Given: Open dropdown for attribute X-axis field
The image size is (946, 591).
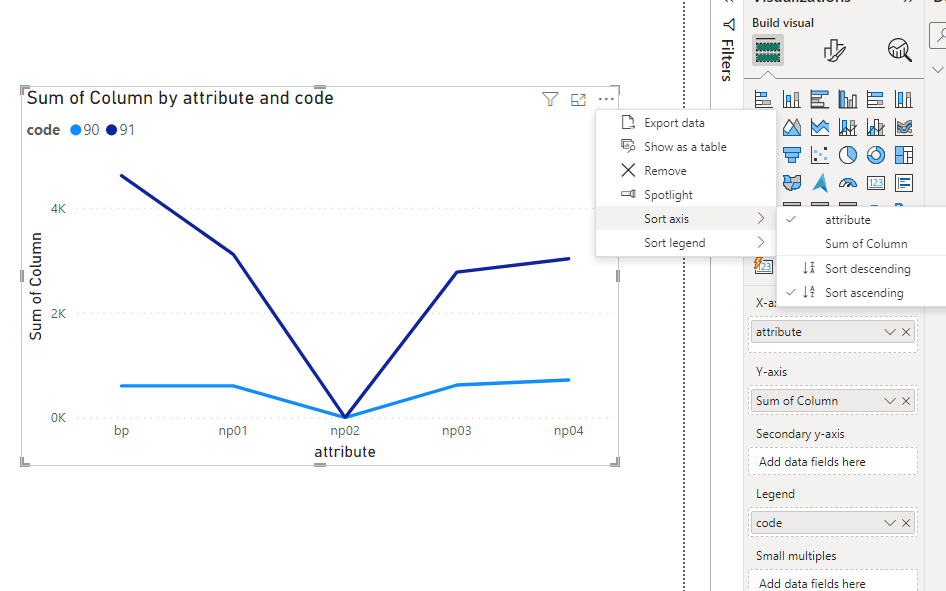Looking at the screenshot, I should click(889, 332).
